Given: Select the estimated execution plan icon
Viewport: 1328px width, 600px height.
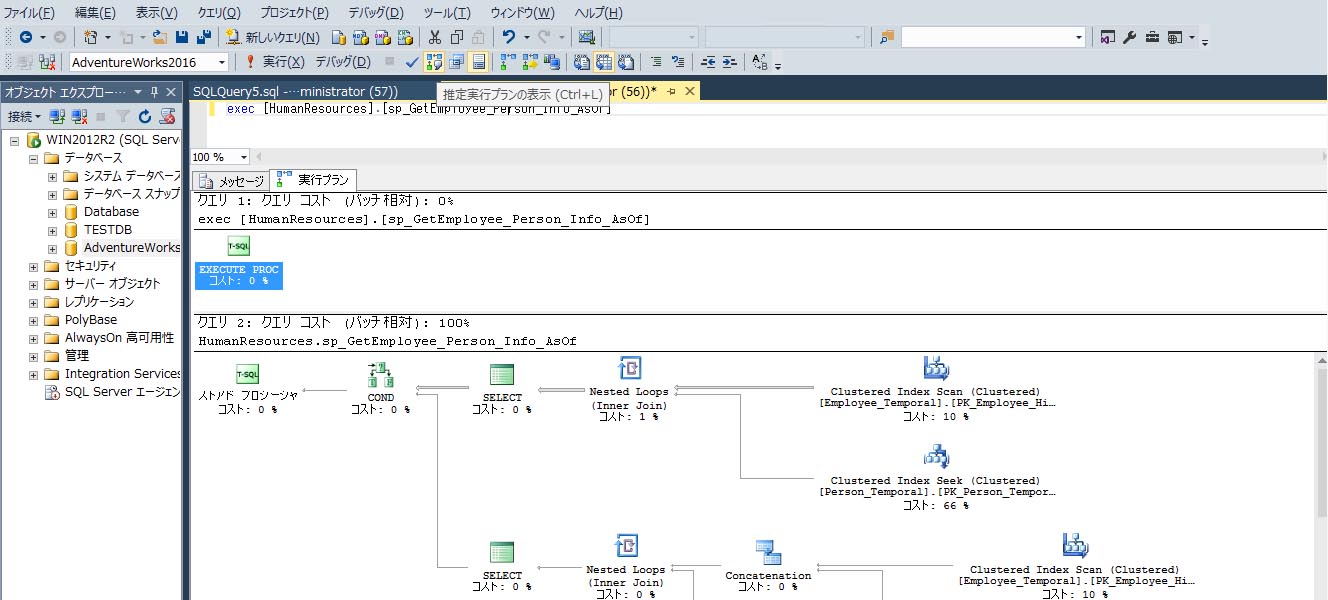Looking at the screenshot, I should click(435, 61).
